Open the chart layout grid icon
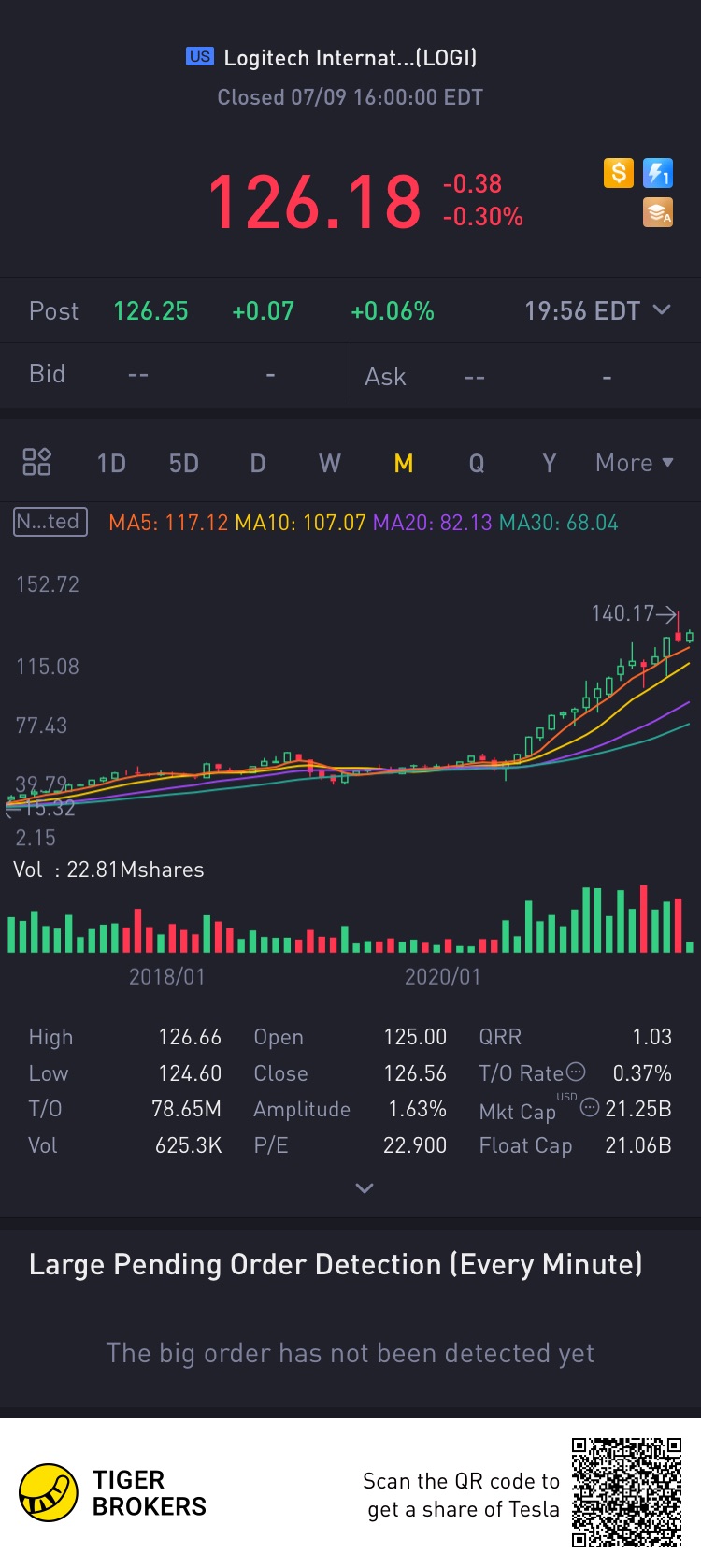 tap(36, 462)
